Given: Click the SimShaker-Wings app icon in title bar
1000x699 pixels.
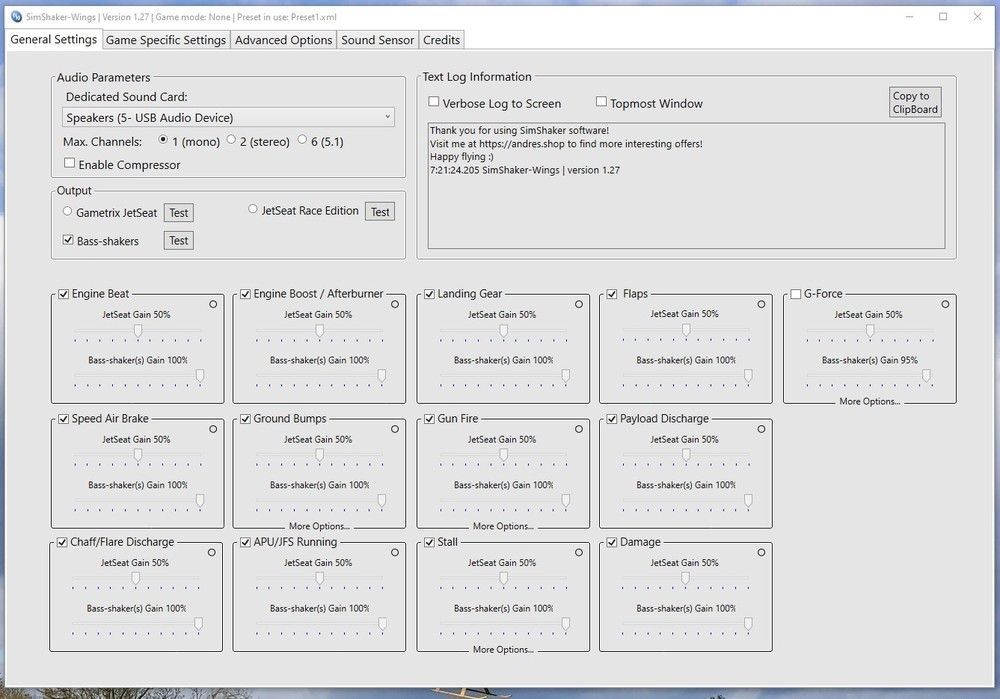Looking at the screenshot, I should (17, 17).
